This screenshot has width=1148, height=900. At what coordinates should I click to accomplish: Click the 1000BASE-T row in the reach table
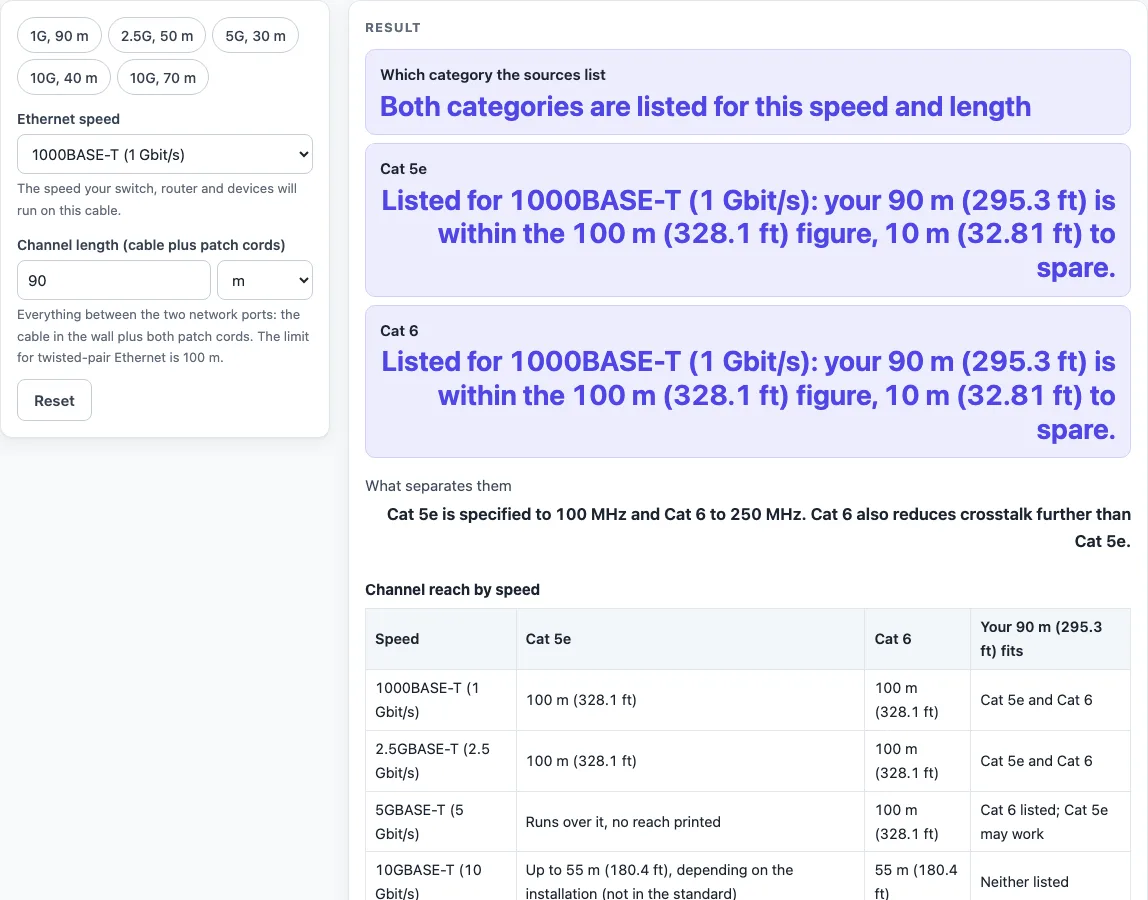[748, 700]
